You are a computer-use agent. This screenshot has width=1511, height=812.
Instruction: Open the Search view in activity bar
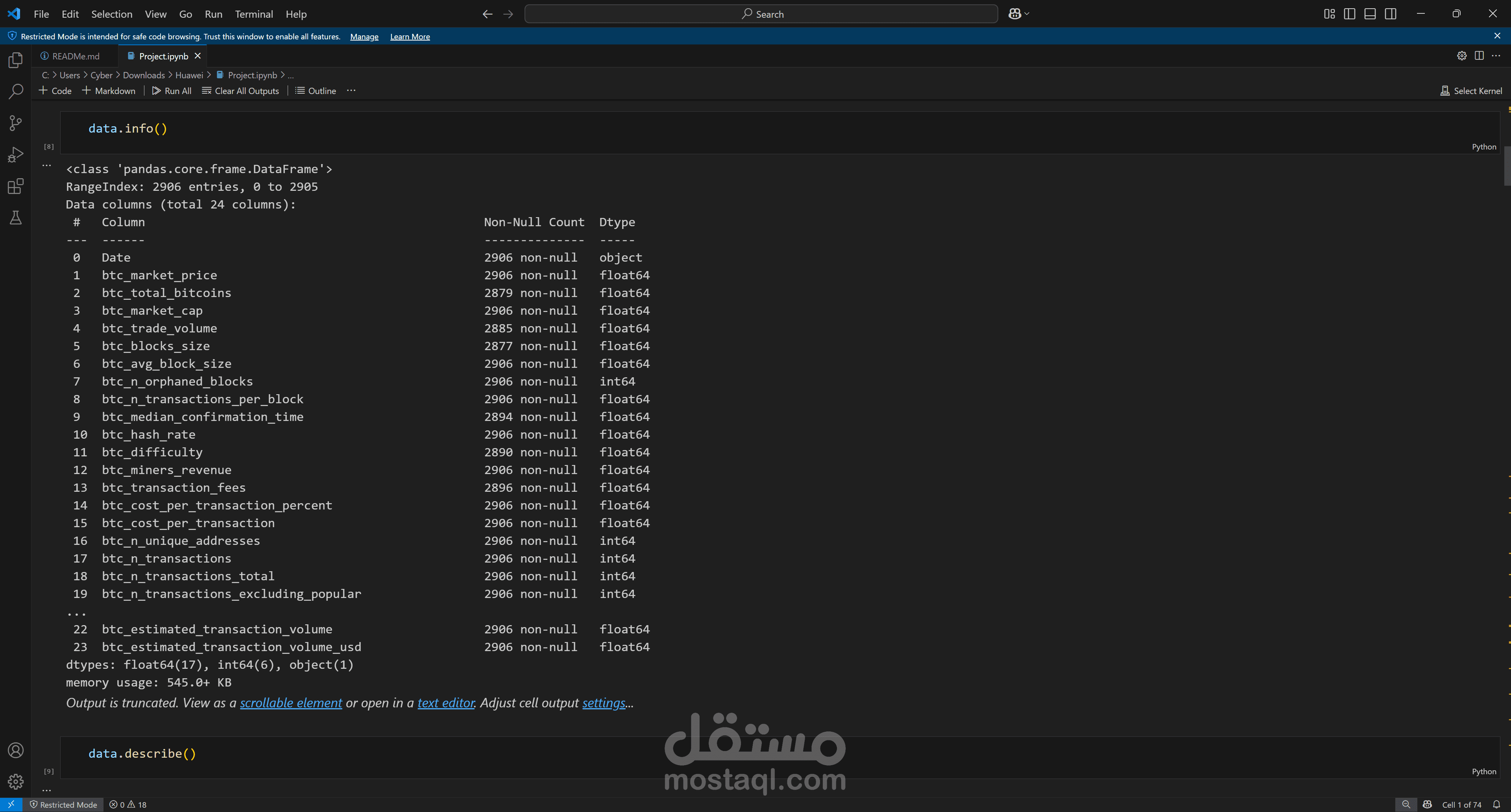coord(16,91)
